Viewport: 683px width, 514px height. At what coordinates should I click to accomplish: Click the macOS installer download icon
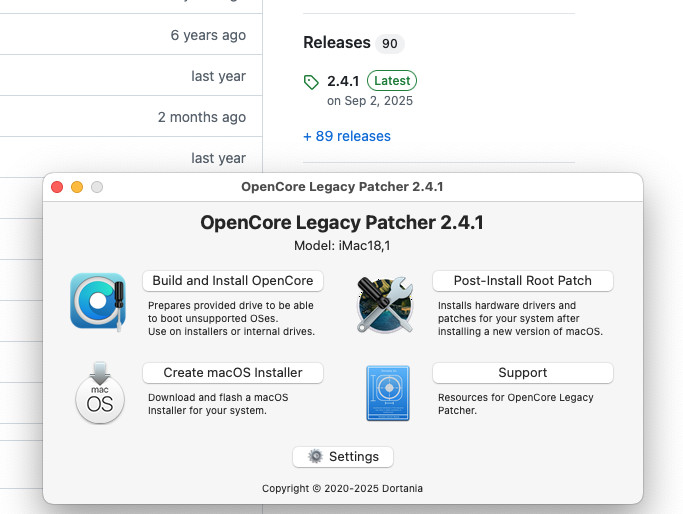(100, 392)
